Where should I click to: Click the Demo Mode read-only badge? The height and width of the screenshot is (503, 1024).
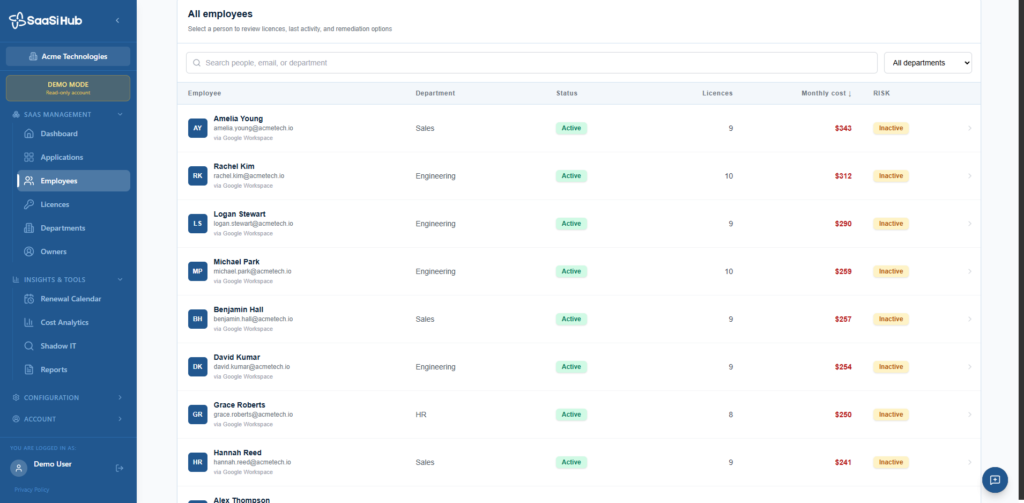(x=68, y=88)
